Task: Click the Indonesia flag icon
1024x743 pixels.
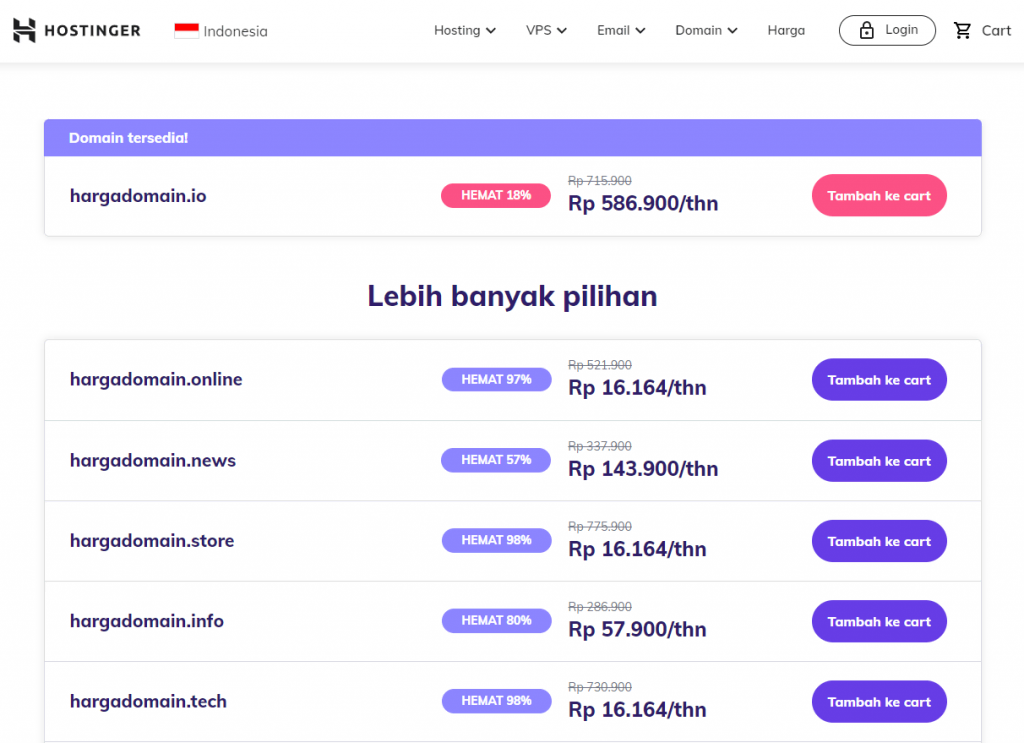Action: (186, 31)
